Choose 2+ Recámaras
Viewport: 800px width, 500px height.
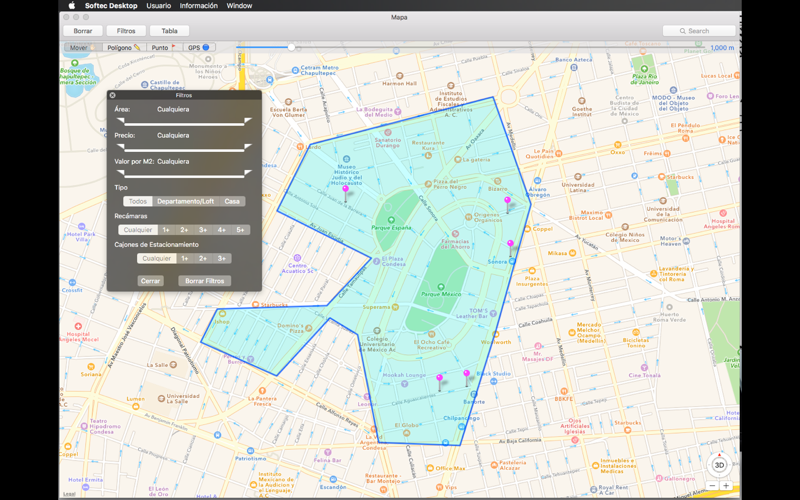click(184, 230)
